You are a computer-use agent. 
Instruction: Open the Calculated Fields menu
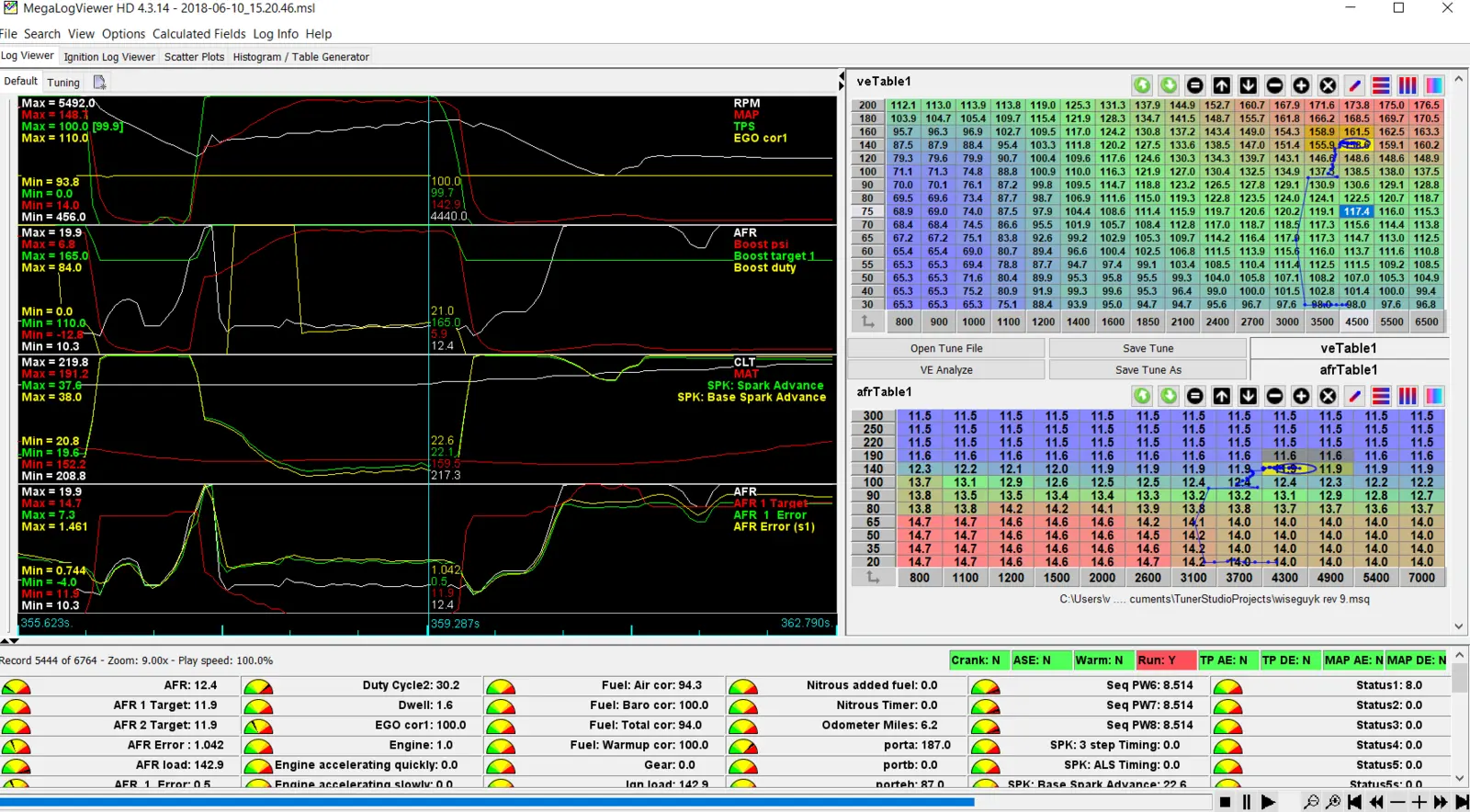(x=198, y=34)
